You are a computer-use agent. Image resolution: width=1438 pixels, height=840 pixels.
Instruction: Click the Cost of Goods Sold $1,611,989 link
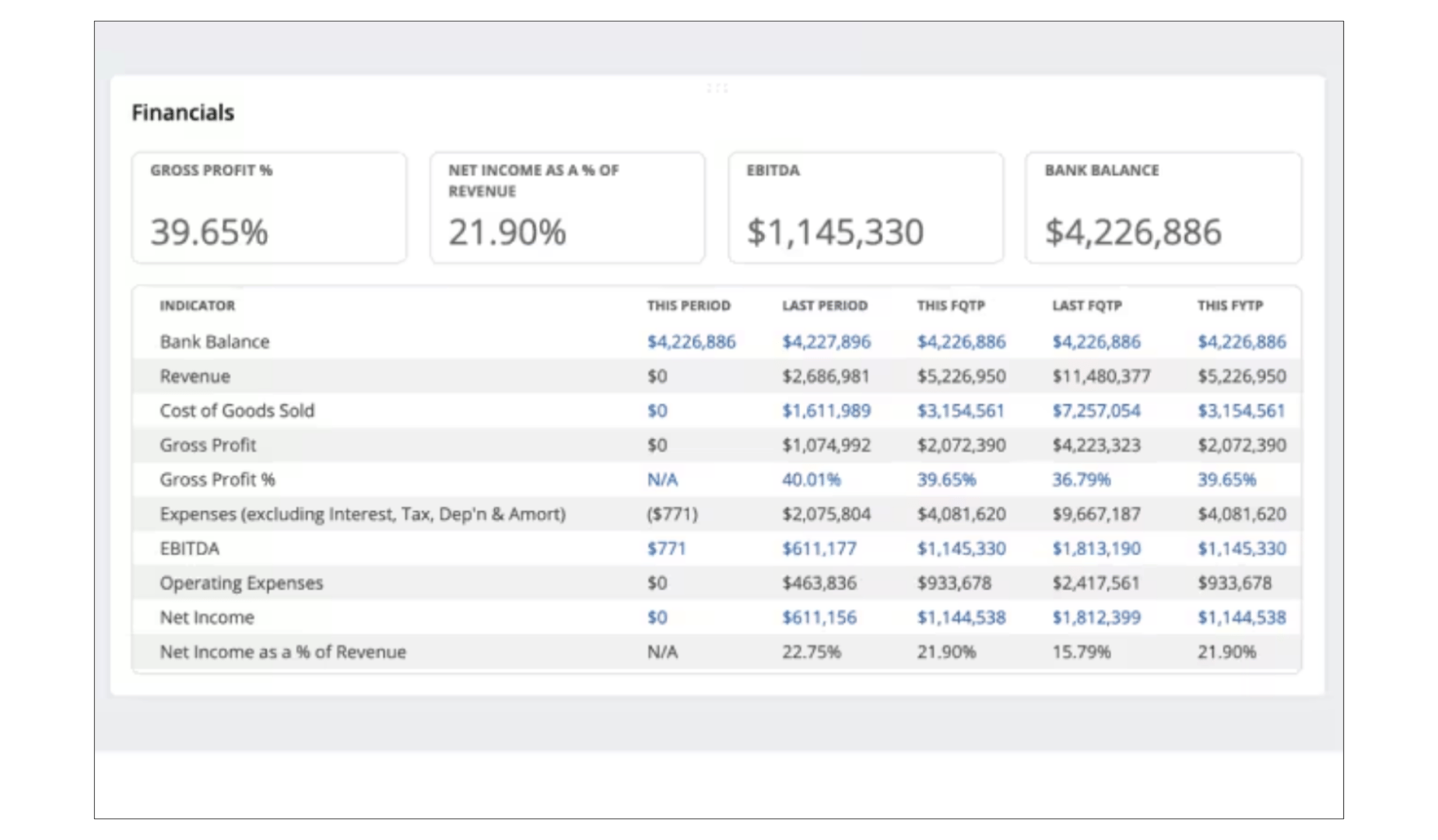pyautogui.click(x=826, y=411)
